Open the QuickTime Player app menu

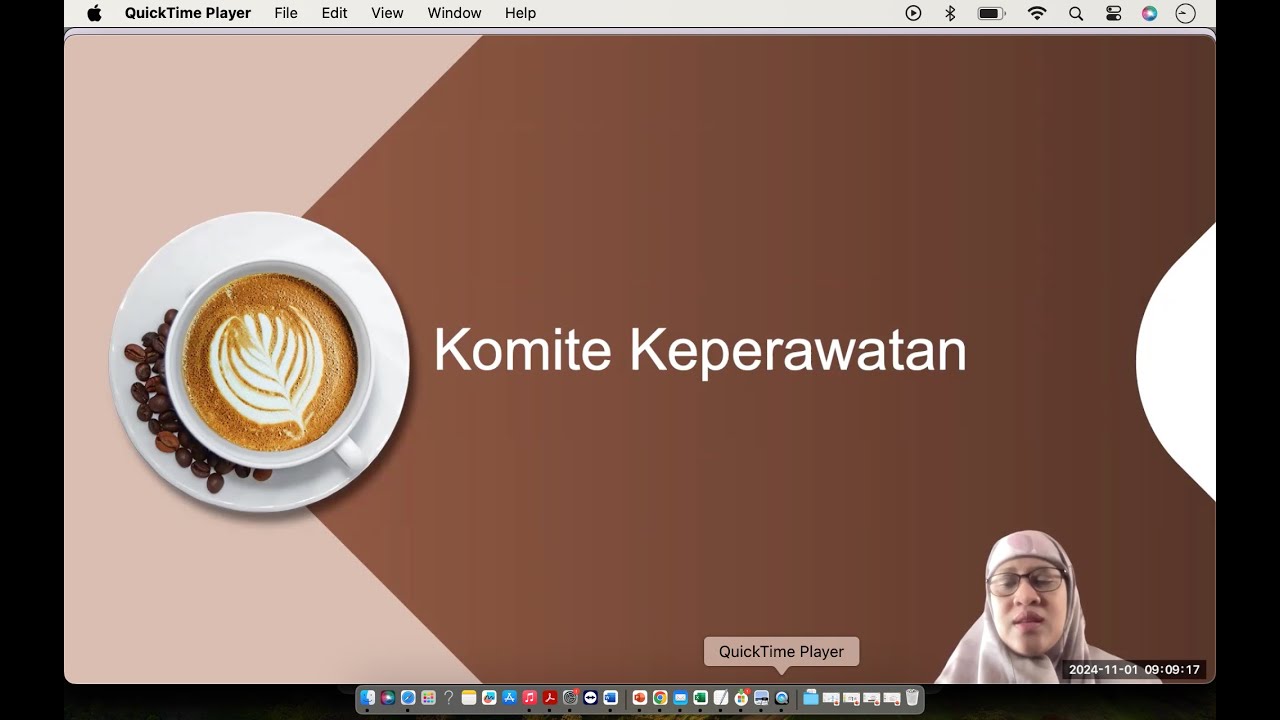point(187,13)
